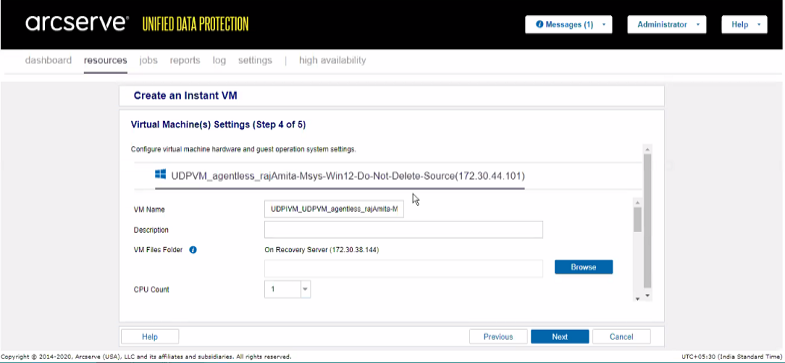Click the inner scrollbar down arrow
The image size is (785, 363).
(637, 298)
